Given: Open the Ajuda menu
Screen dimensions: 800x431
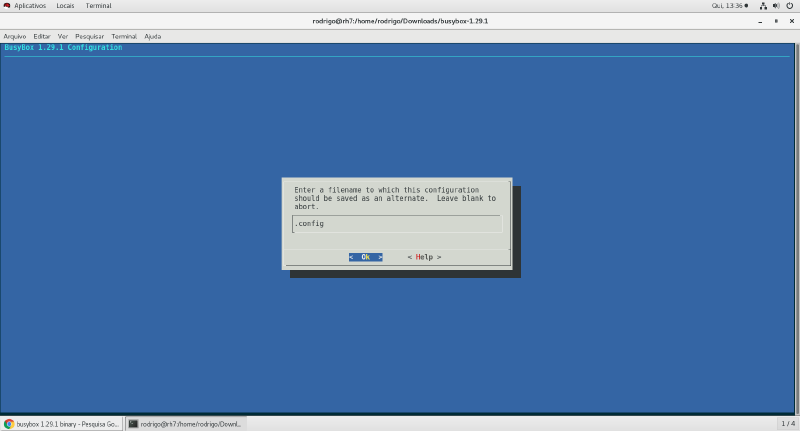Looking at the screenshot, I should (152, 36).
